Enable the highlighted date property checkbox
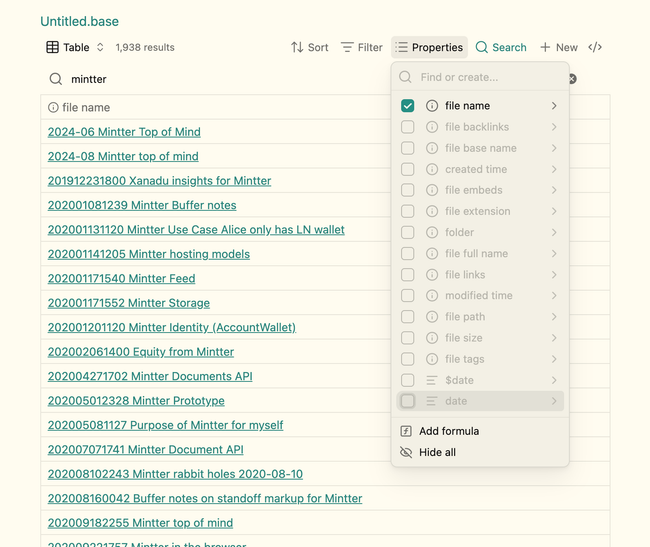Screen dimensions: 650x547 click(x=407, y=401)
